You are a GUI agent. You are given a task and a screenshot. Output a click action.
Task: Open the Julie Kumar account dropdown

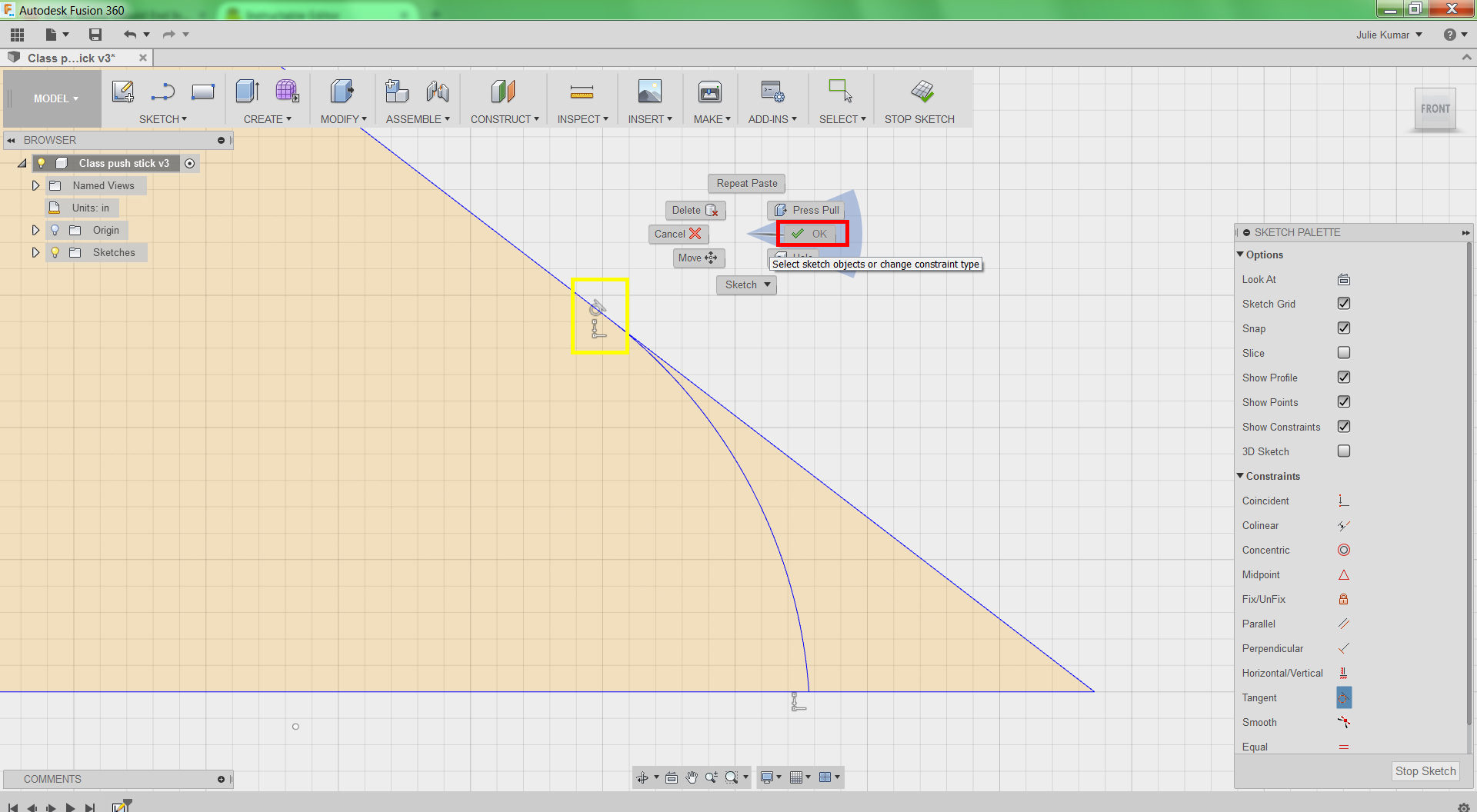pyautogui.click(x=1389, y=35)
